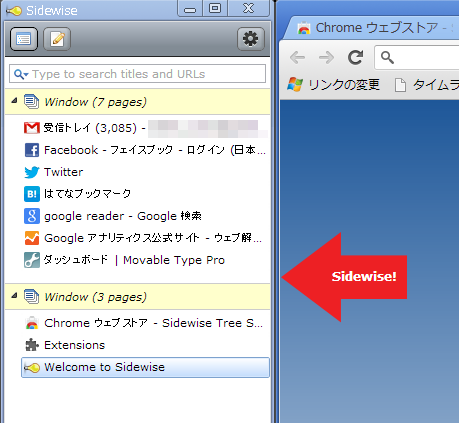Click the Chrome tab's Web Store favicon
The width and height of the screenshot is (459, 423).
click(304, 28)
